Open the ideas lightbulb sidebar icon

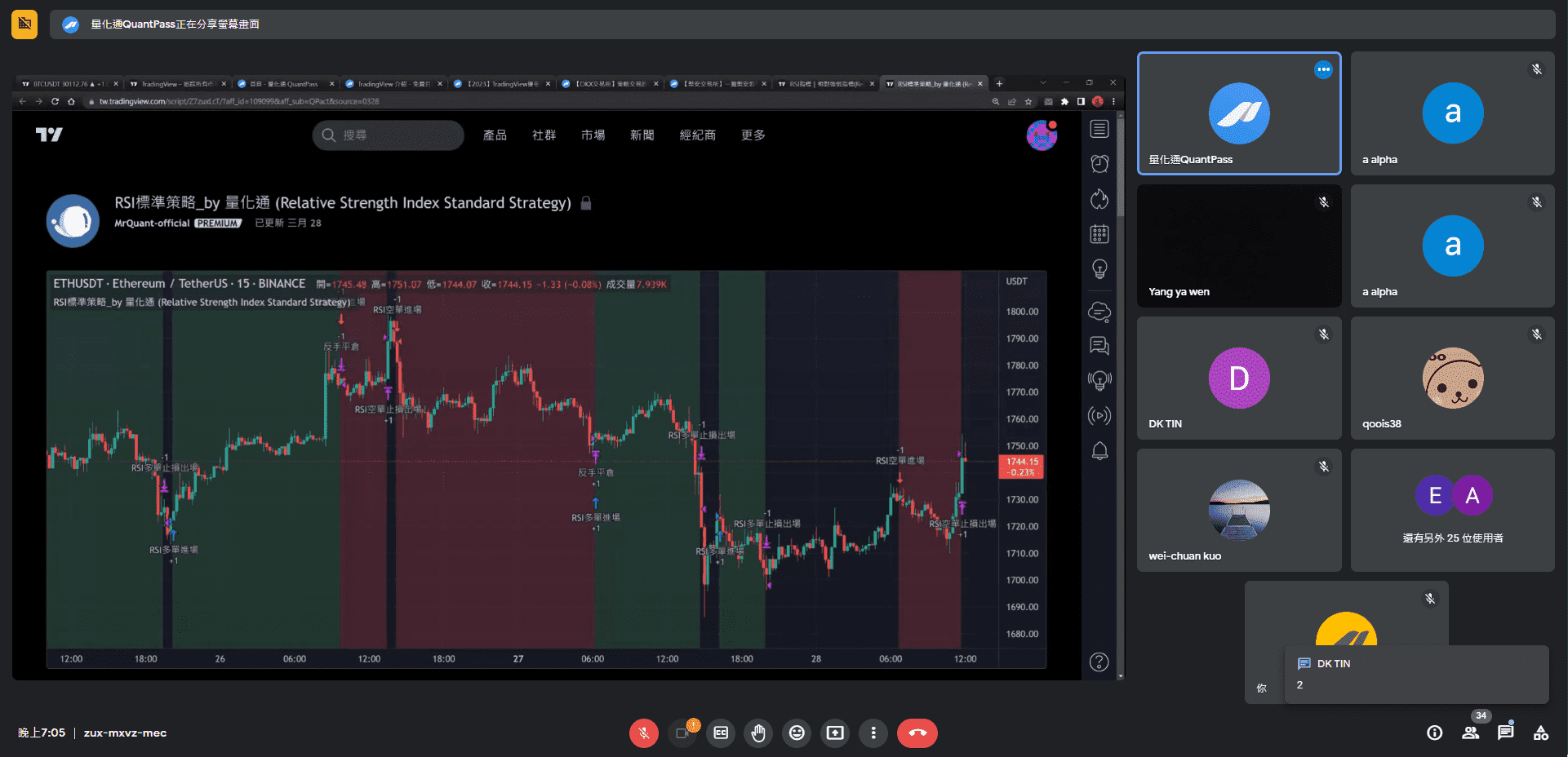click(1099, 269)
